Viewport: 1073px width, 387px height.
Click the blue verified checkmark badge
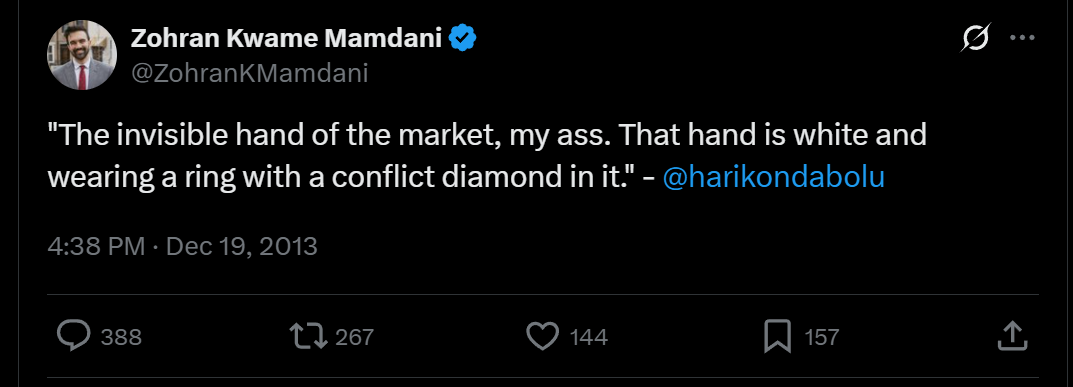463,39
